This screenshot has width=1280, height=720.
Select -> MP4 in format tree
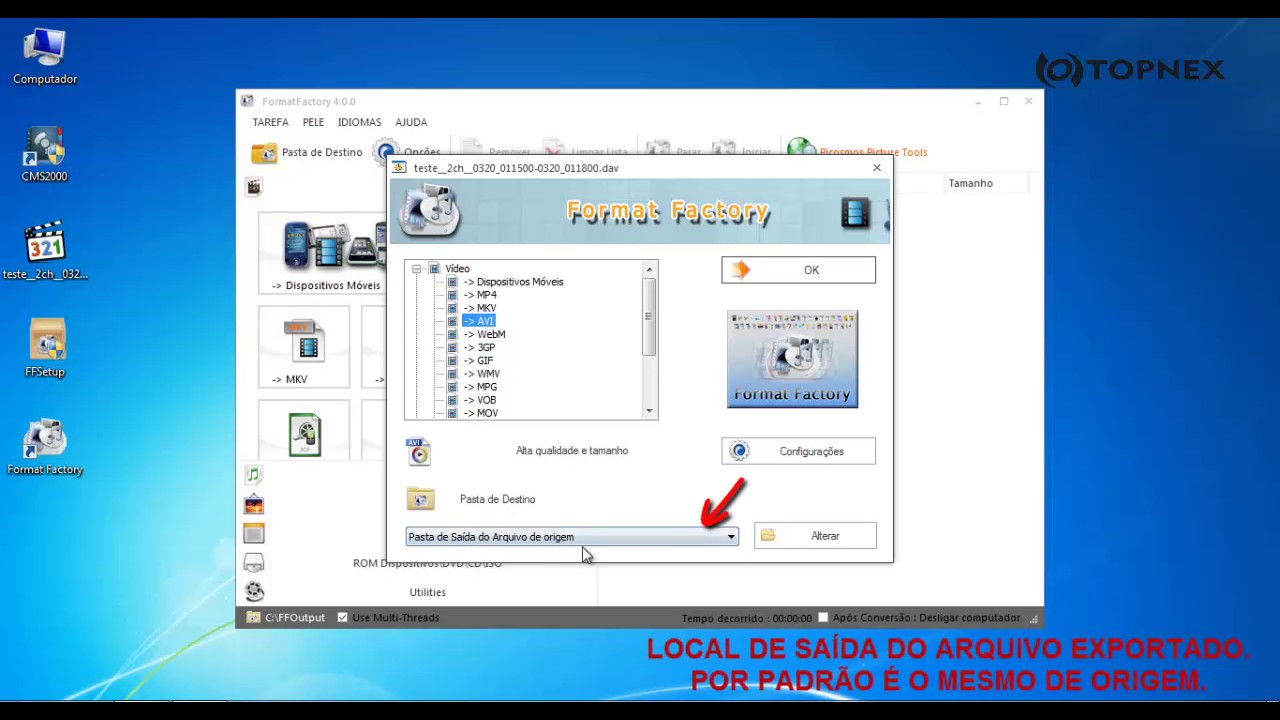click(479, 295)
